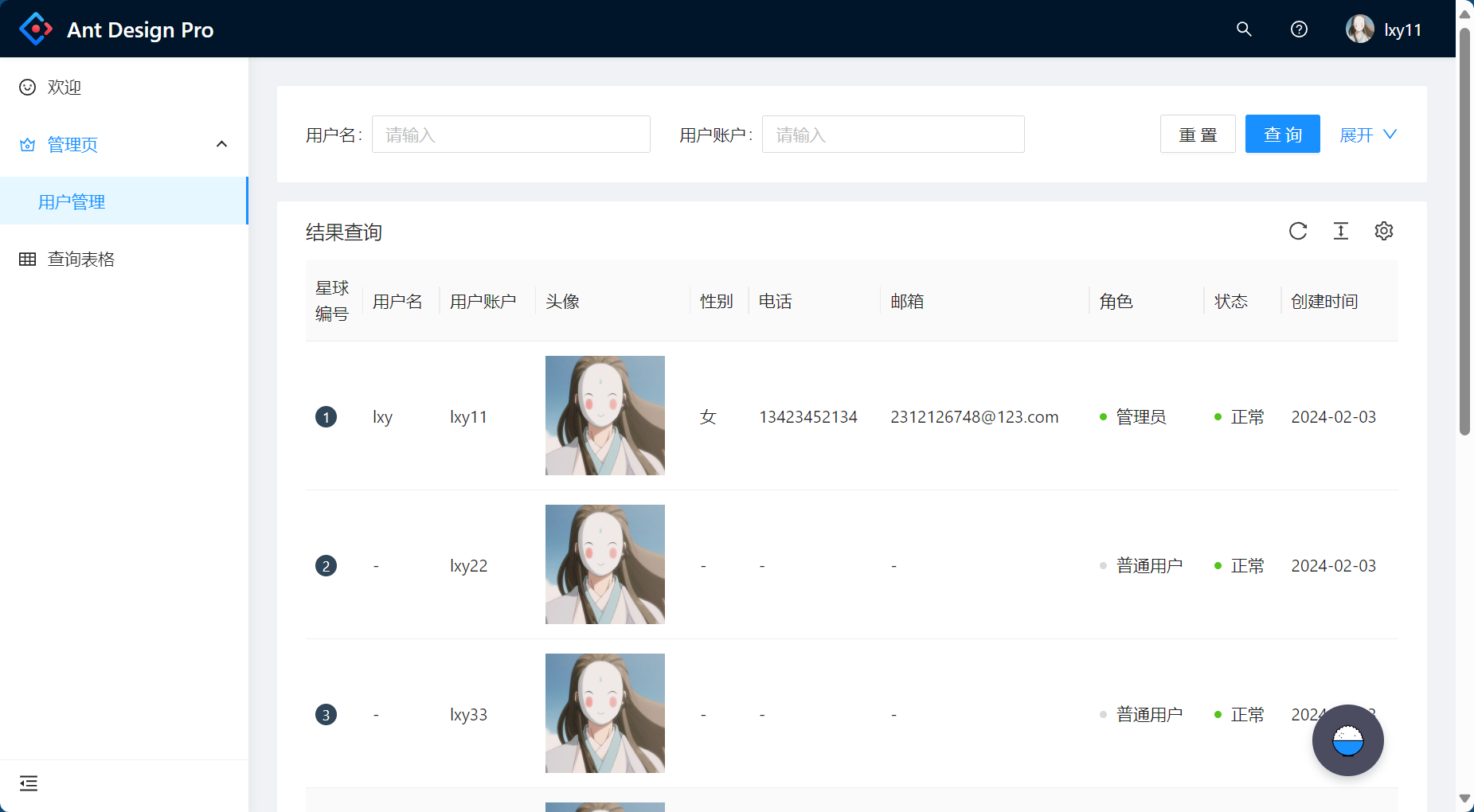Click the Ant Design Pro title
This screenshot has height=812, width=1474.
point(140,30)
